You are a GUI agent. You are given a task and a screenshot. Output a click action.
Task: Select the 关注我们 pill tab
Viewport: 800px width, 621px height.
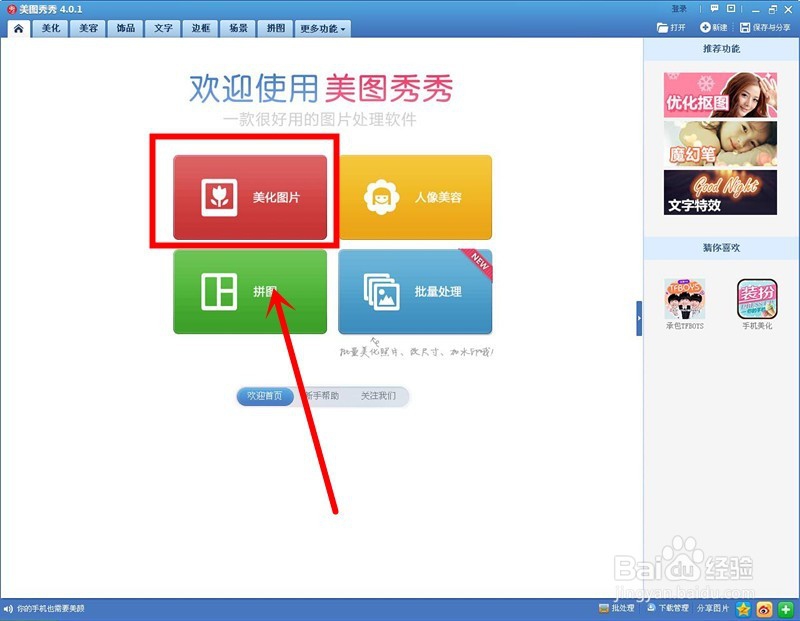click(x=378, y=396)
